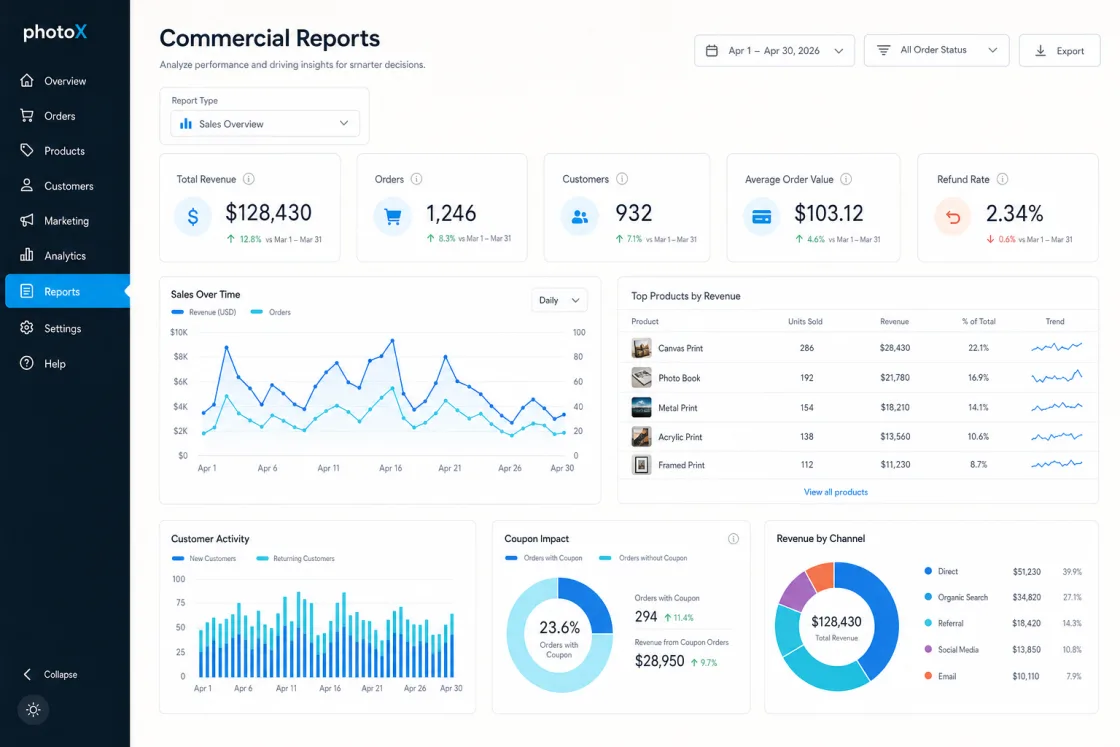Click the credit card Average Order icon
Screen dimensions: 1120x747
(x=762, y=216)
